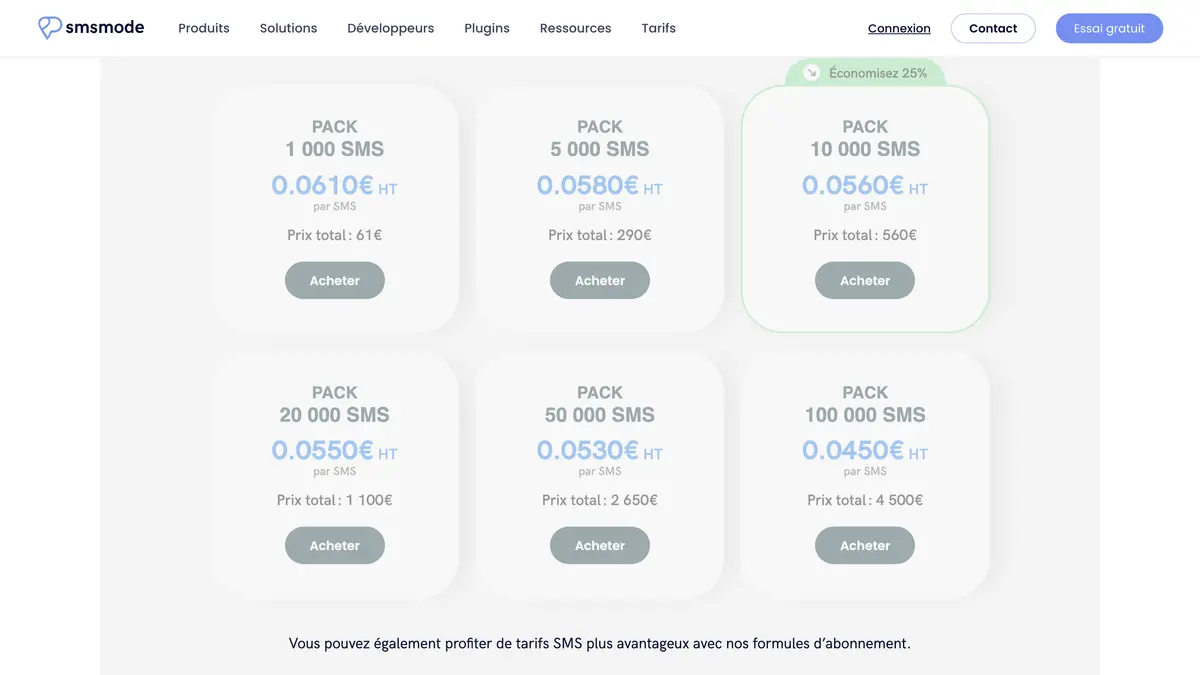
Task: Click the 'PACK 5 000 SMS' title
Action: pyautogui.click(x=600, y=138)
